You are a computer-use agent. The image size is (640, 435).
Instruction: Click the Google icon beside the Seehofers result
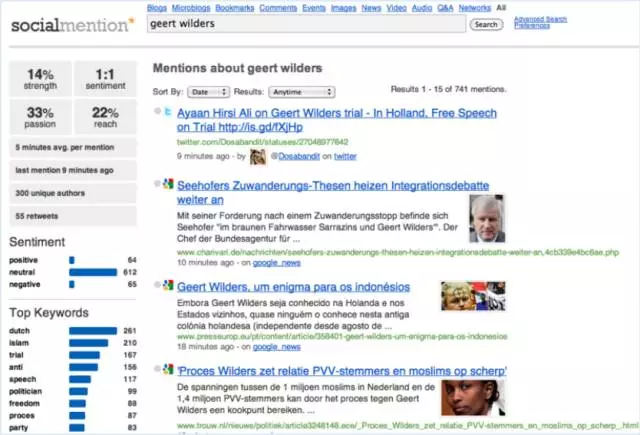click(x=168, y=185)
